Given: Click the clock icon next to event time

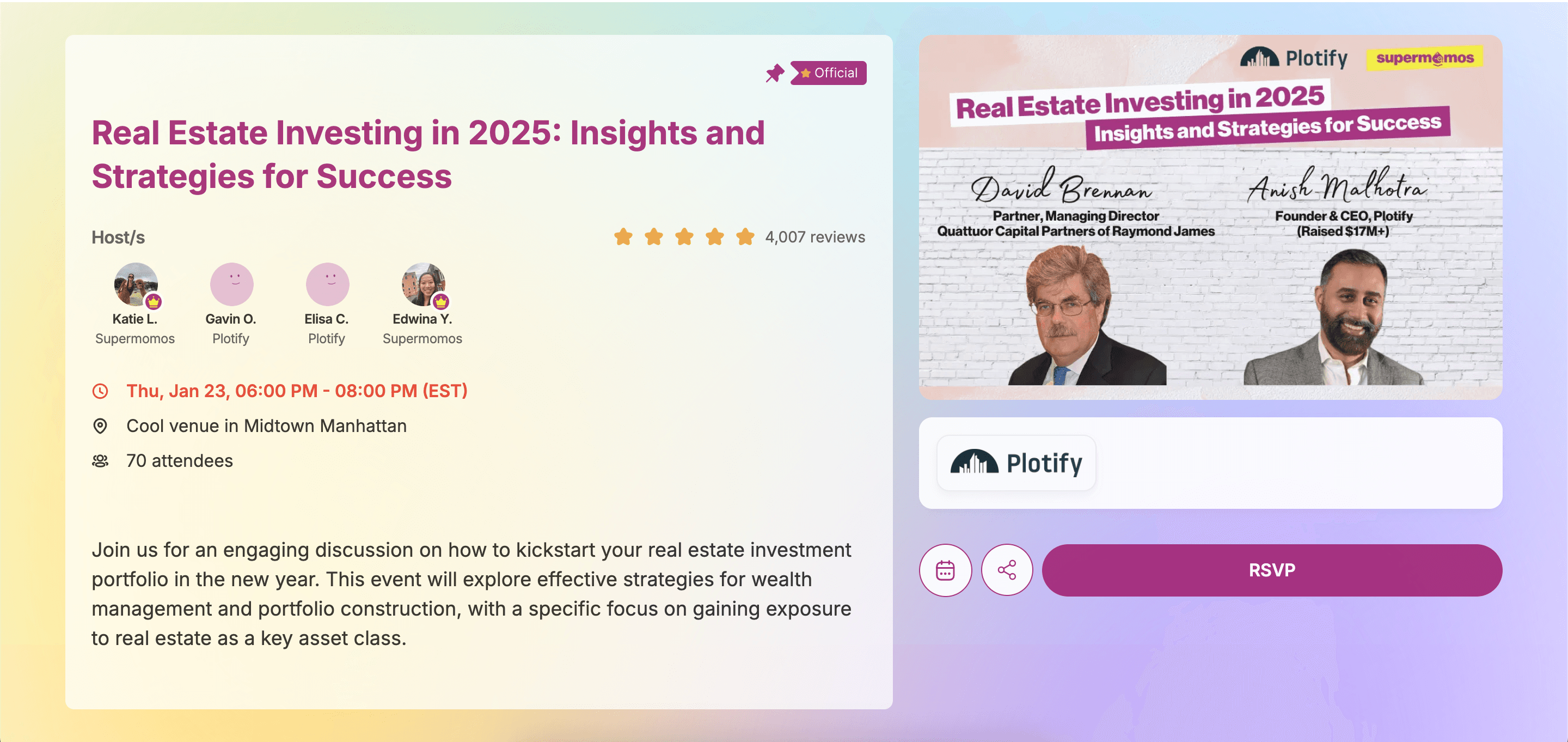Looking at the screenshot, I should pyautogui.click(x=100, y=391).
